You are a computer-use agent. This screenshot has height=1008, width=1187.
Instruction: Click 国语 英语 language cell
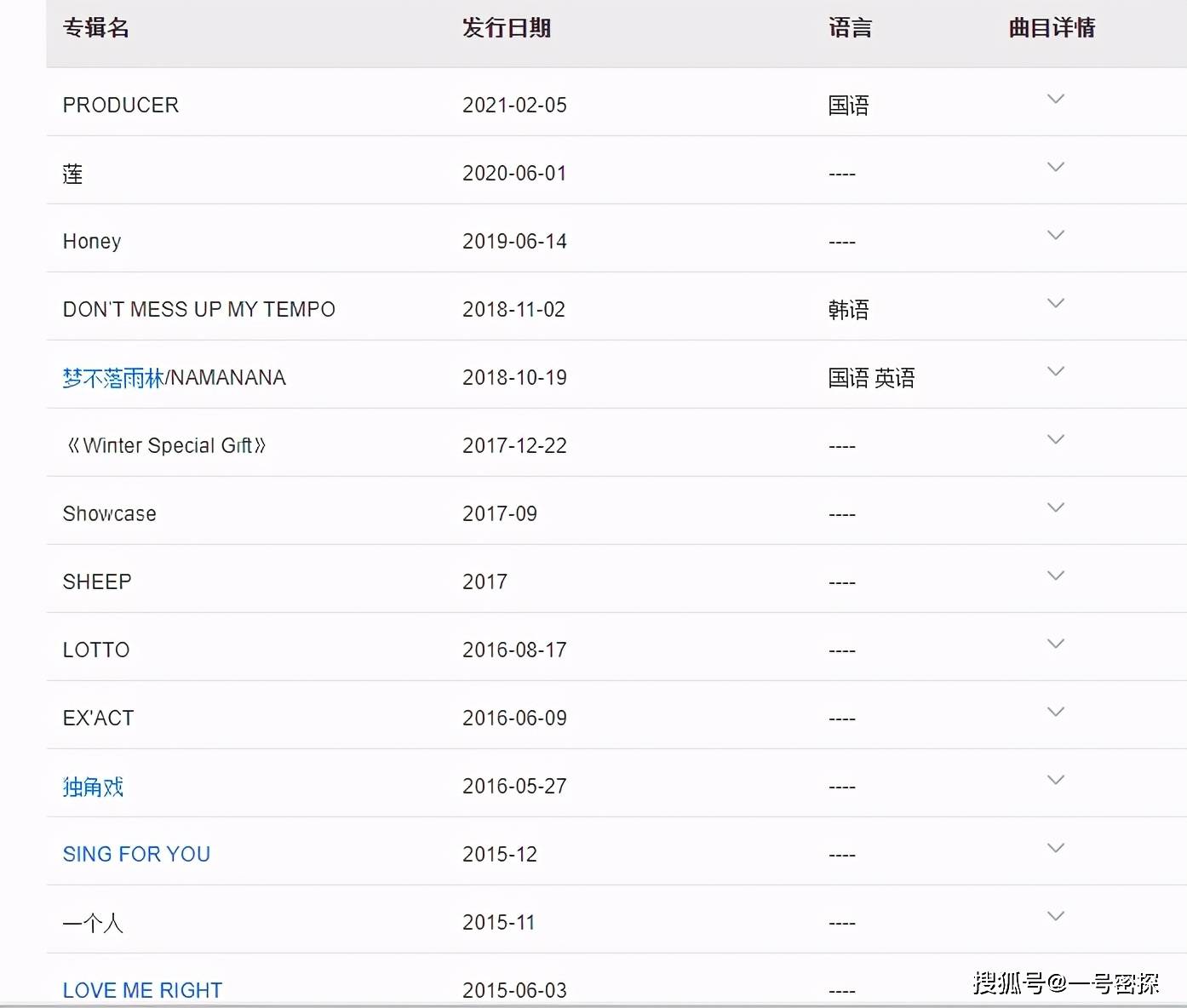point(872,378)
